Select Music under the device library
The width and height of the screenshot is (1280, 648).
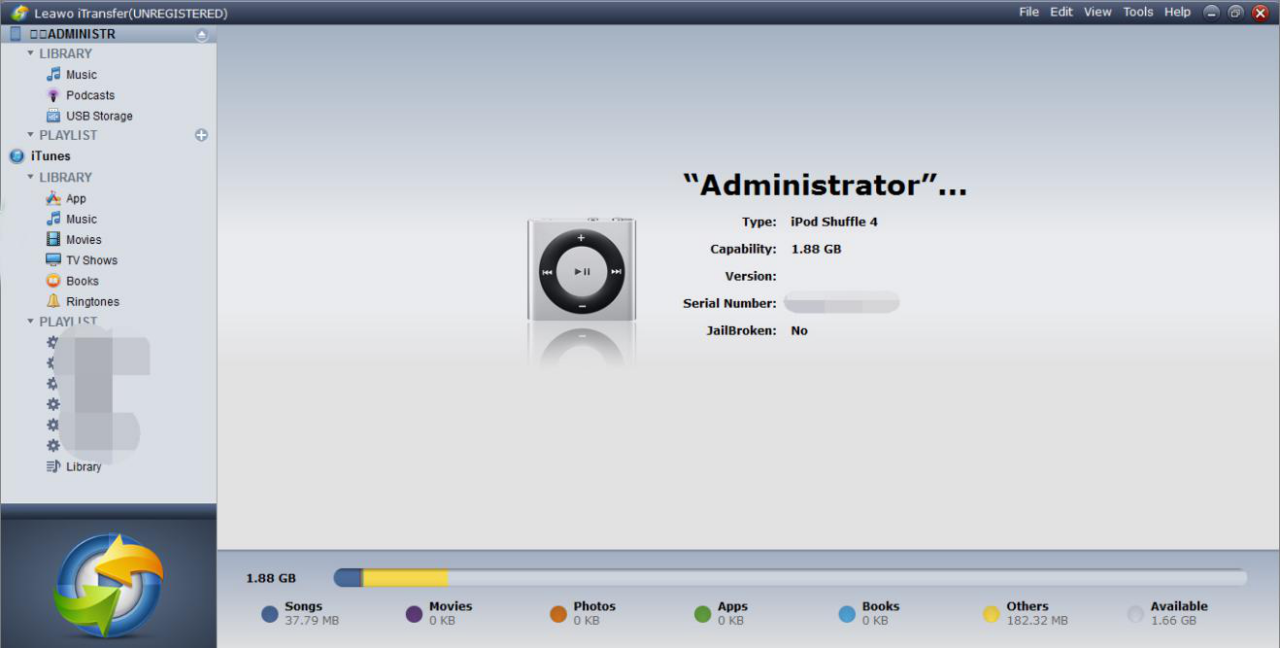(x=82, y=75)
